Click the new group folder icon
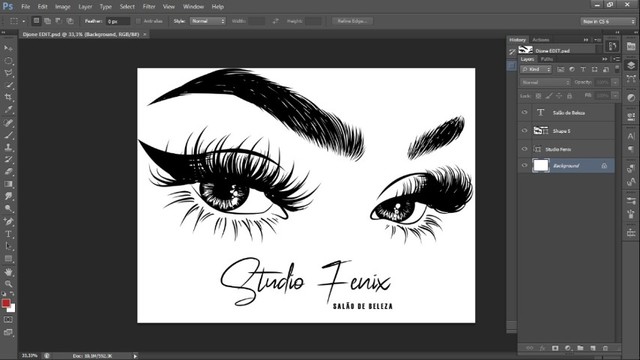The height and width of the screenshot is (360, 640). [x=580, y=348]
